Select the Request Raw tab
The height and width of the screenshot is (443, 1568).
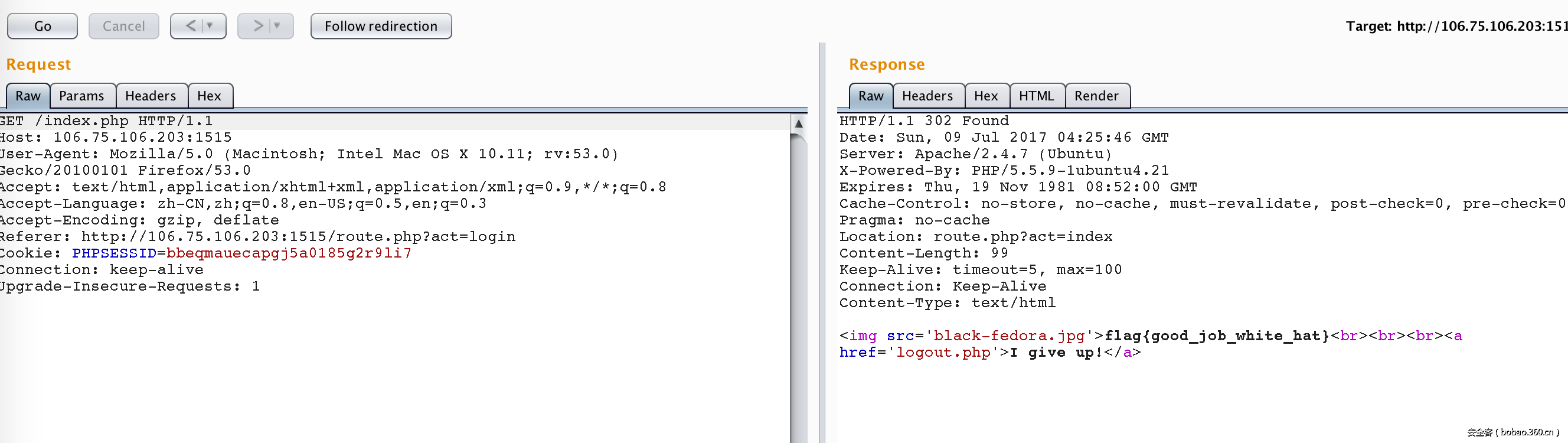[x=28, y=96]
